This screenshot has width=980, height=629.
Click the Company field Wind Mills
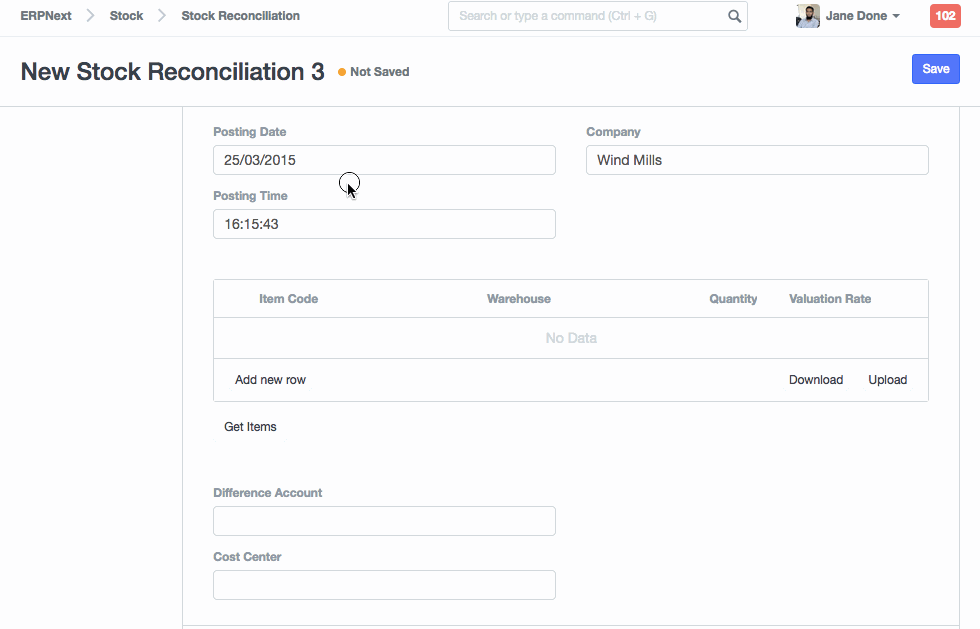(756, 160)
